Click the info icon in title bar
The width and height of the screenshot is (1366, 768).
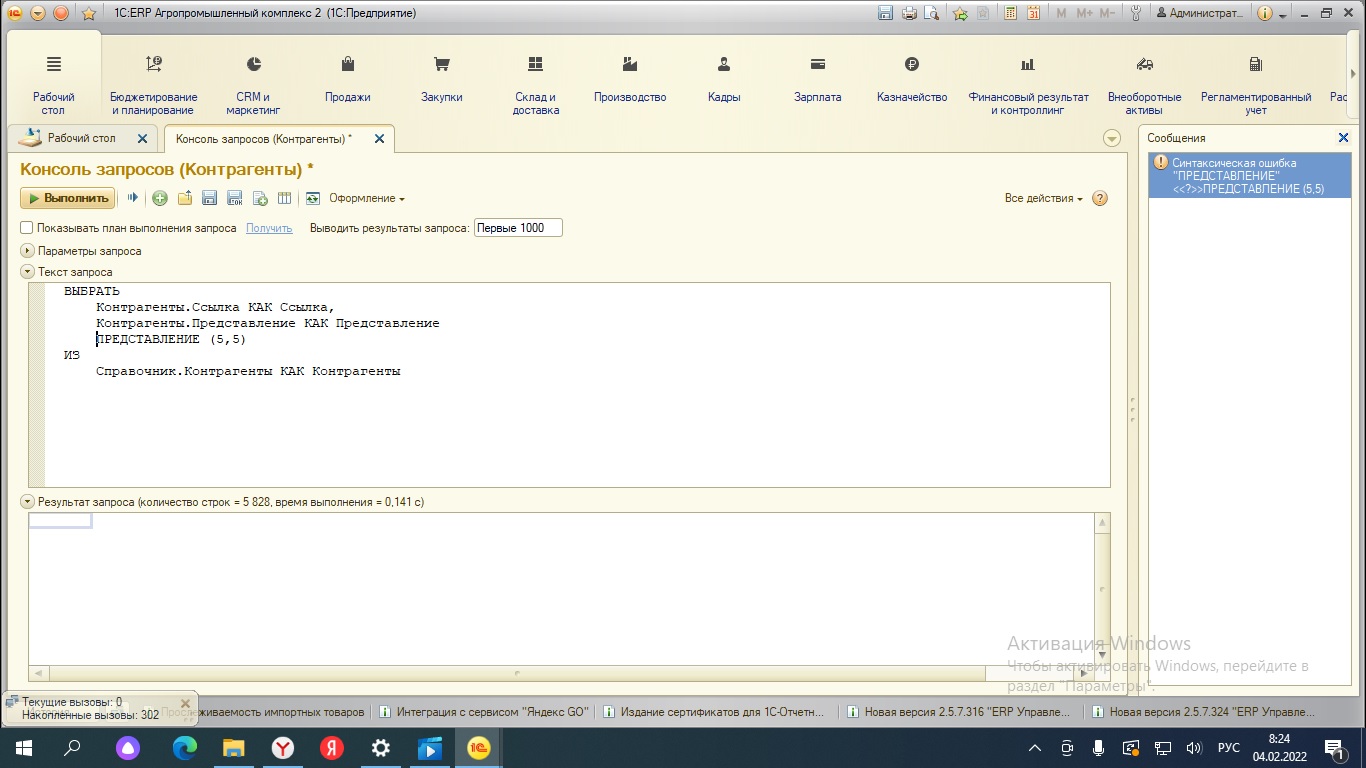[x=1265, y=13]
